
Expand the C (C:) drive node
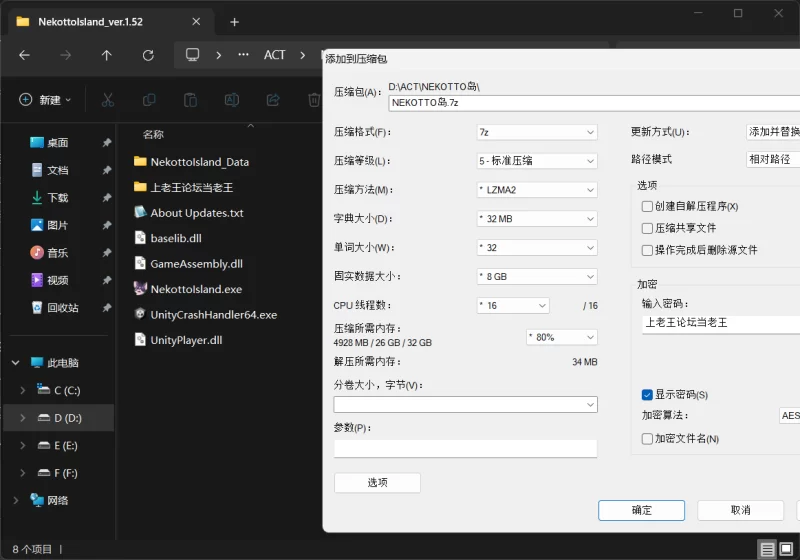click(x=22, y=390)
